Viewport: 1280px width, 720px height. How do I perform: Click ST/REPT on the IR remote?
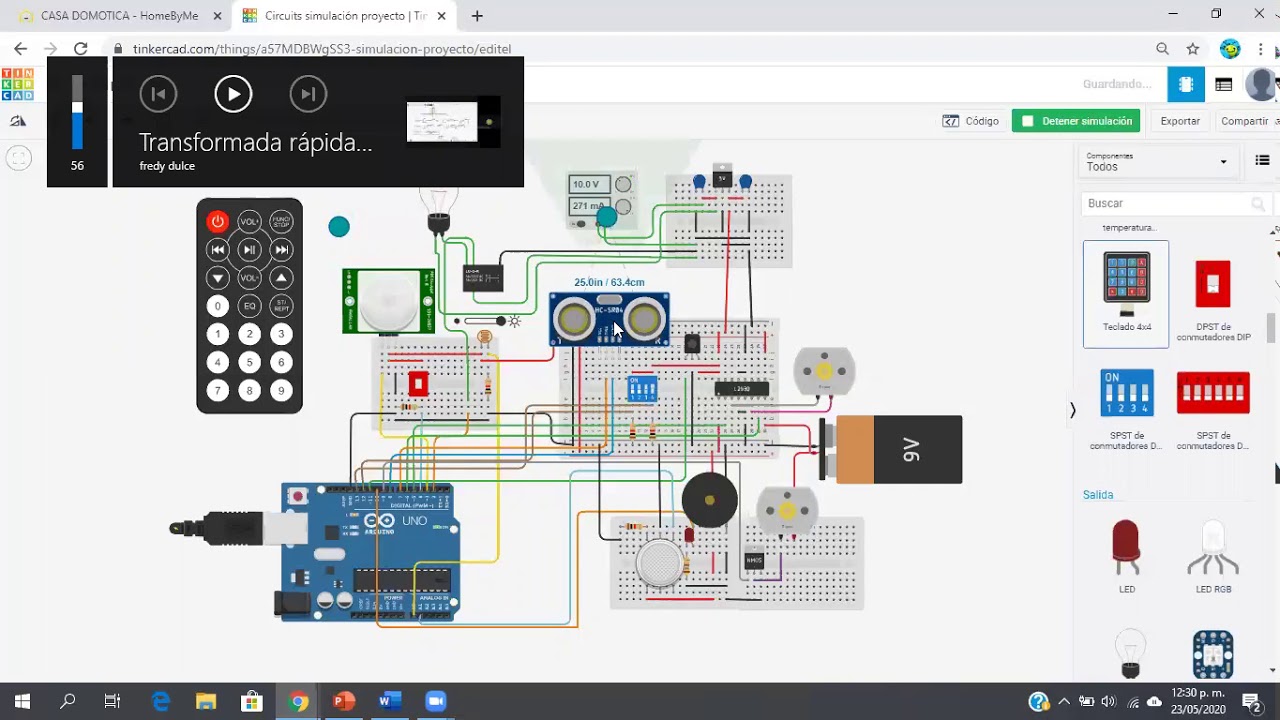281,306
